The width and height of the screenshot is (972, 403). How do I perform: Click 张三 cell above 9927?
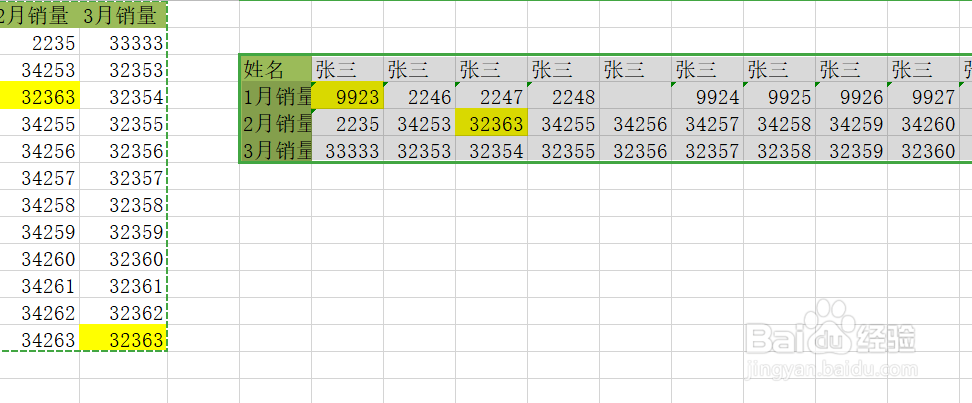[923, 69]
